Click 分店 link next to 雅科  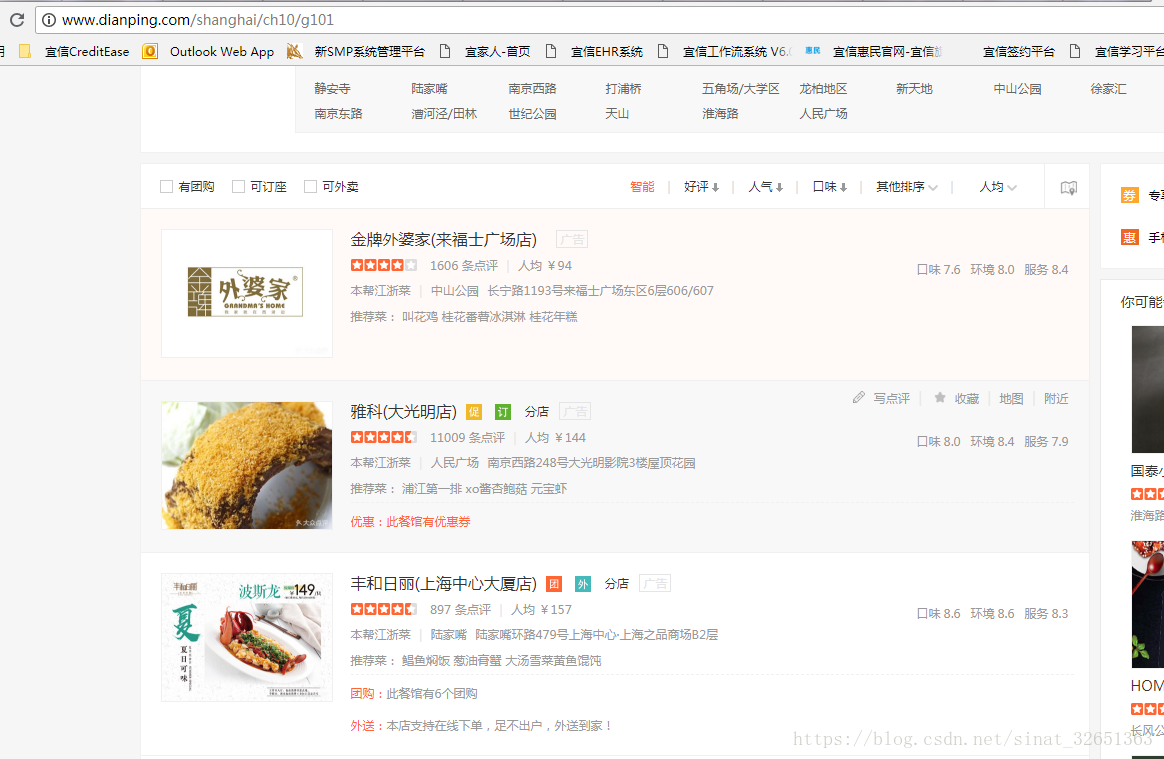tap(537, 411)
